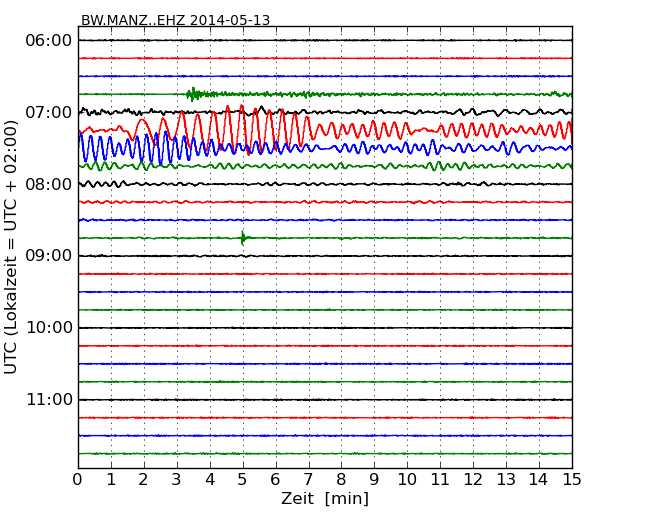Image resolution: width=650 pixels, height=520 pixels.
Task: Select minute tick label 13
Action: [506, 480]
